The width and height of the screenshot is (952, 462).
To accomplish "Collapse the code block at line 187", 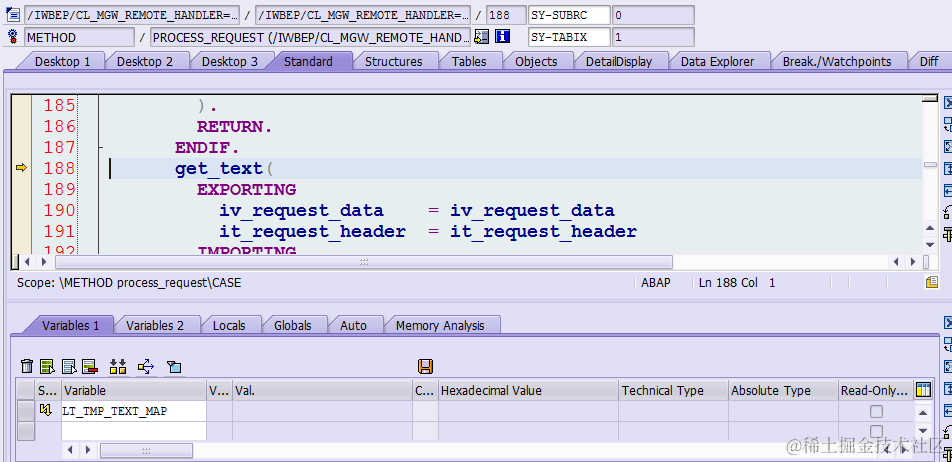I will click(x=100, y=147).
